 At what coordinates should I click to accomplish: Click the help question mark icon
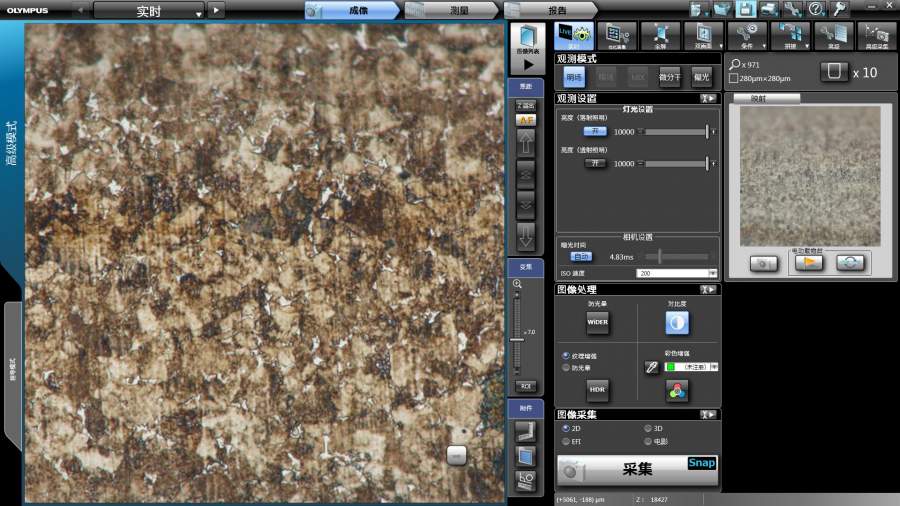[x=815, y=9]
